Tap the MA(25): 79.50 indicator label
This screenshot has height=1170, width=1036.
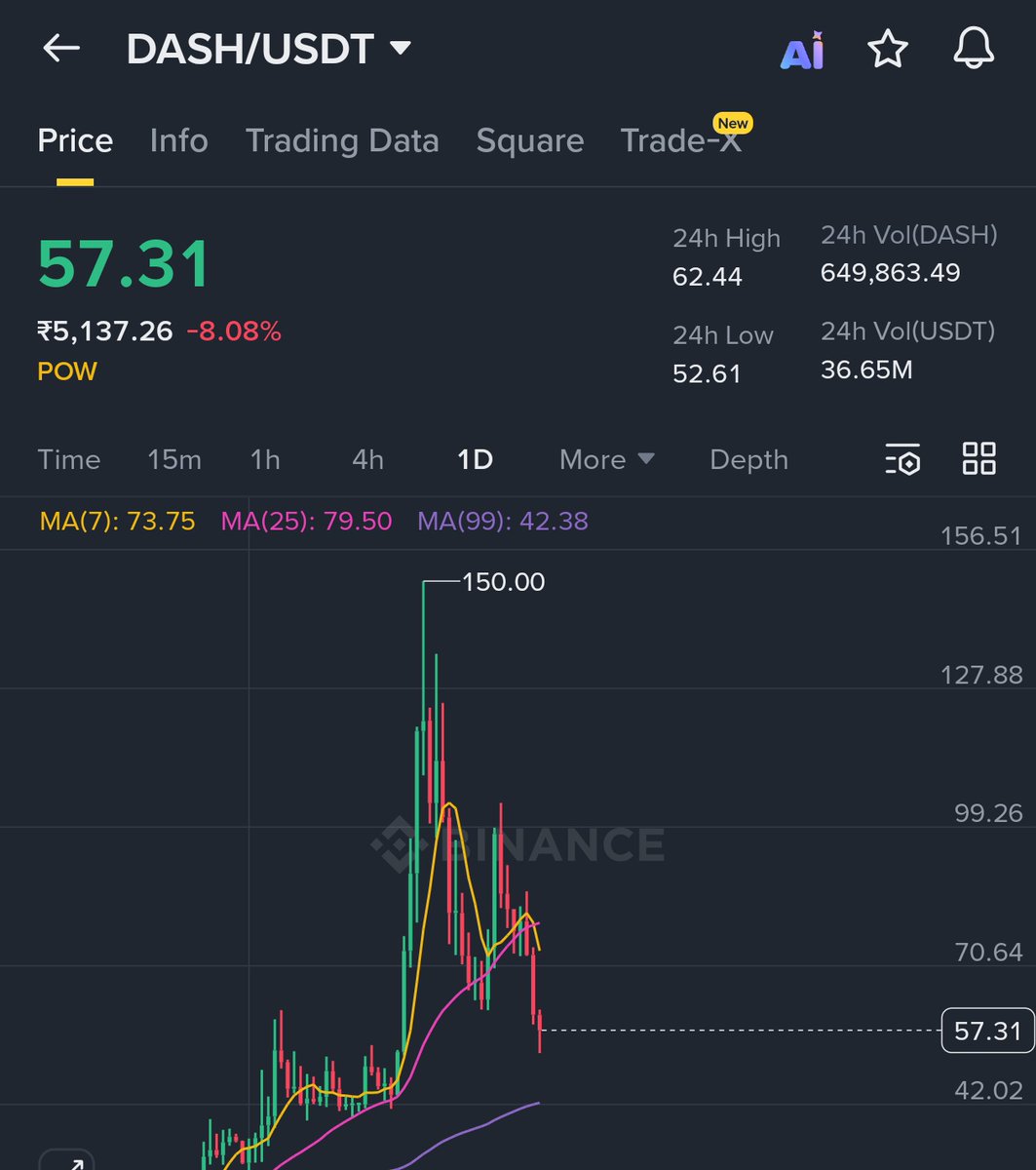(x=306, y=521)
